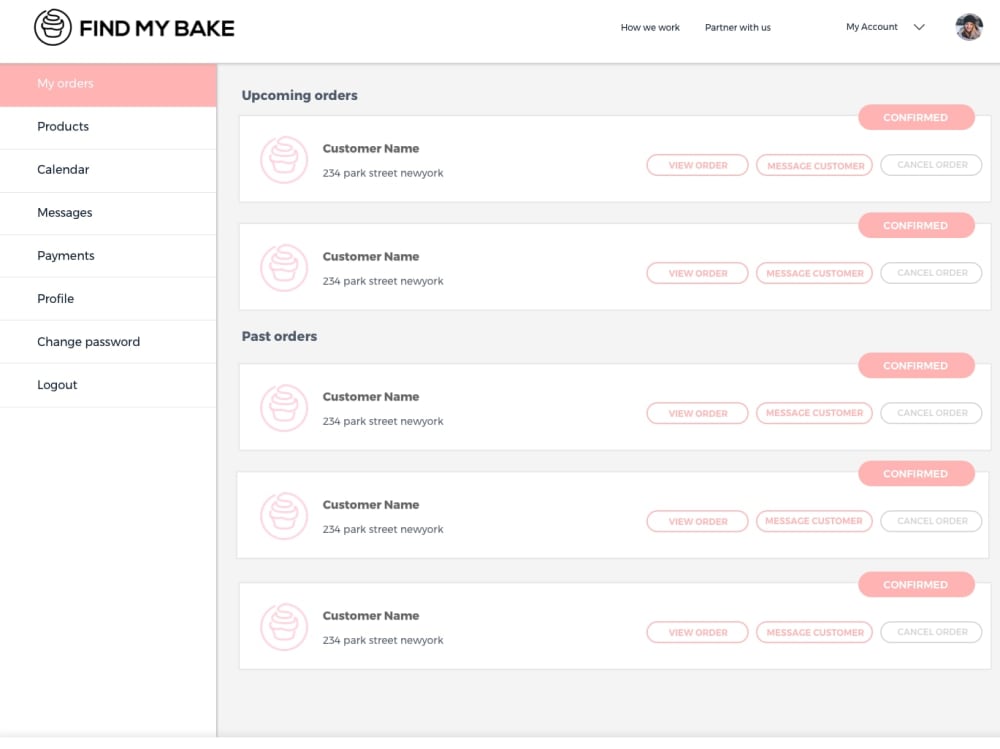Click CONFIRMED badge on first upcoming order
The height and width of the screenshot is (749, 1000).
point(916,117)
